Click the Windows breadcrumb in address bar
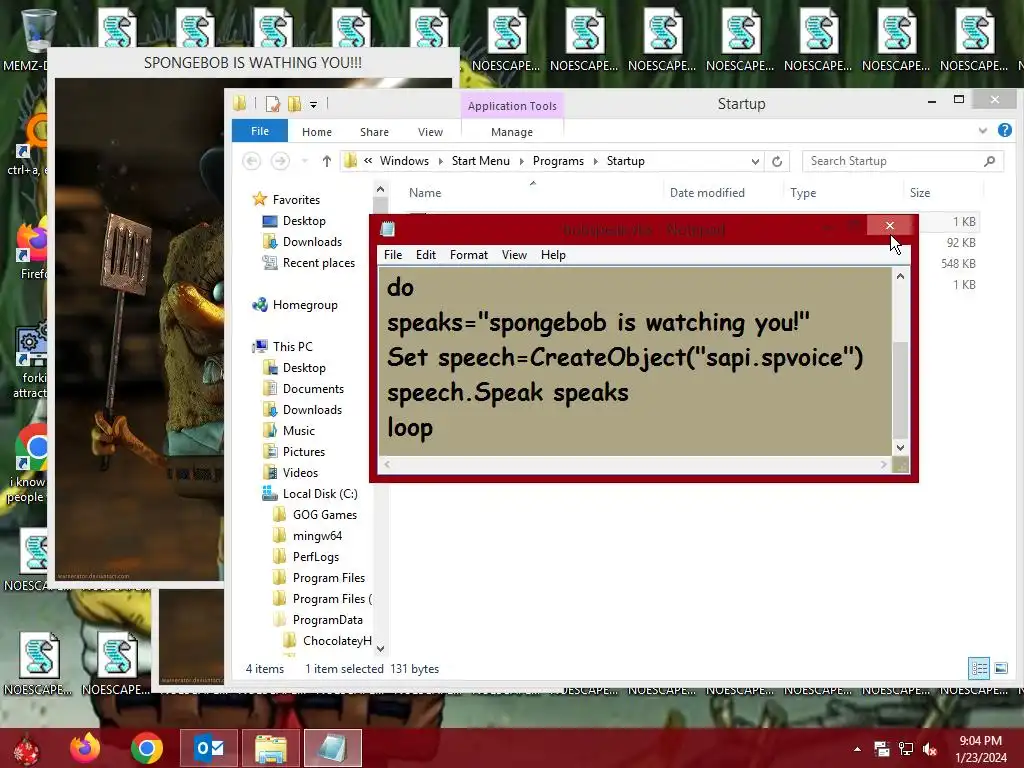This screenshot has height=768, width=1024. pos(404,161)
